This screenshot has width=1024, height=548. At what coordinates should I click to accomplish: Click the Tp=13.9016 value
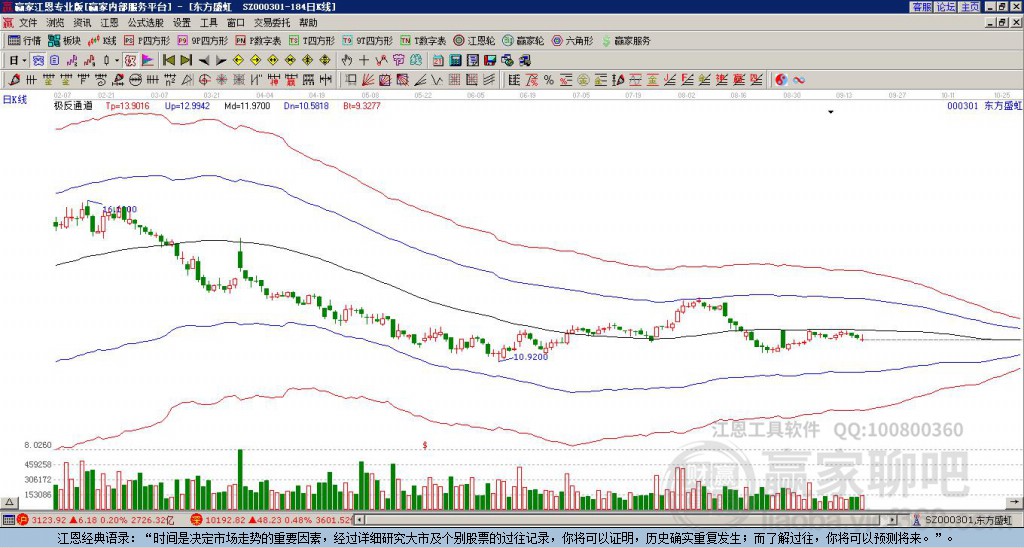tap(128, 106)
